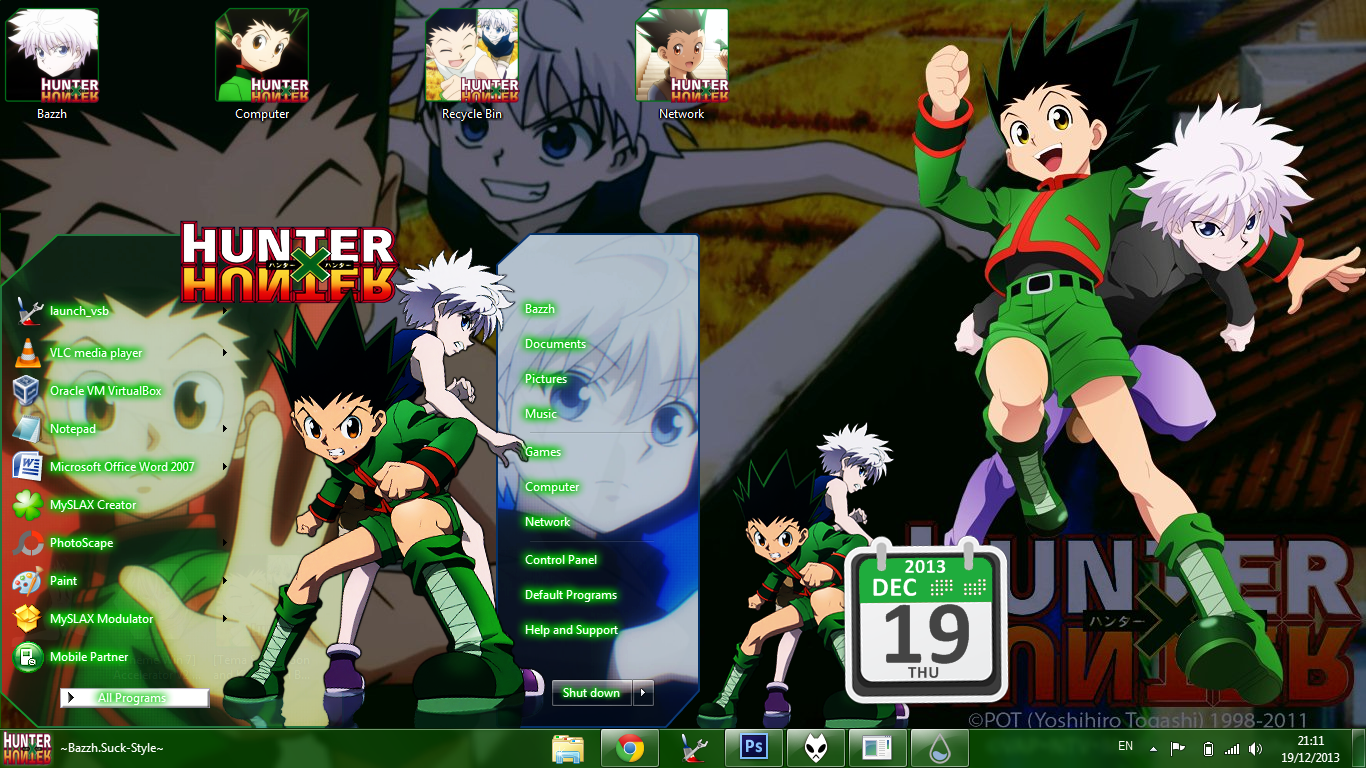Open Help and Support
The width and height of the screenshot is (1366, 768).
point(571,630)
